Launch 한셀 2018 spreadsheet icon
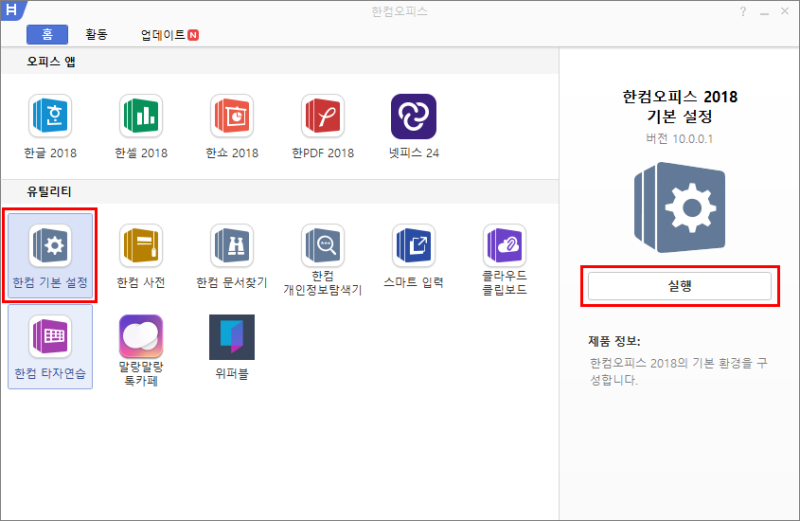 click(x=141, y=116)
